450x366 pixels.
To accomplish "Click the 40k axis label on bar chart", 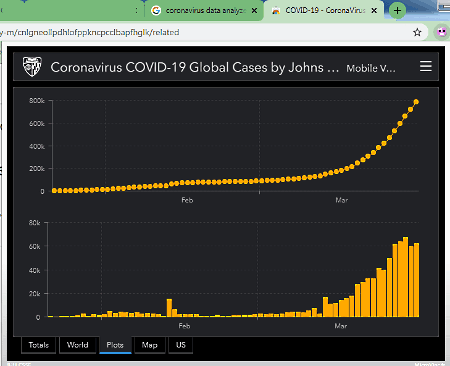I will pos(34,270).
